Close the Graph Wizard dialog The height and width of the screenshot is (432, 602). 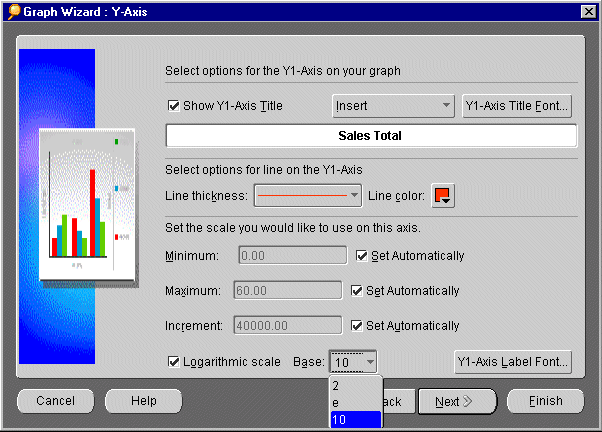point(589,11)
